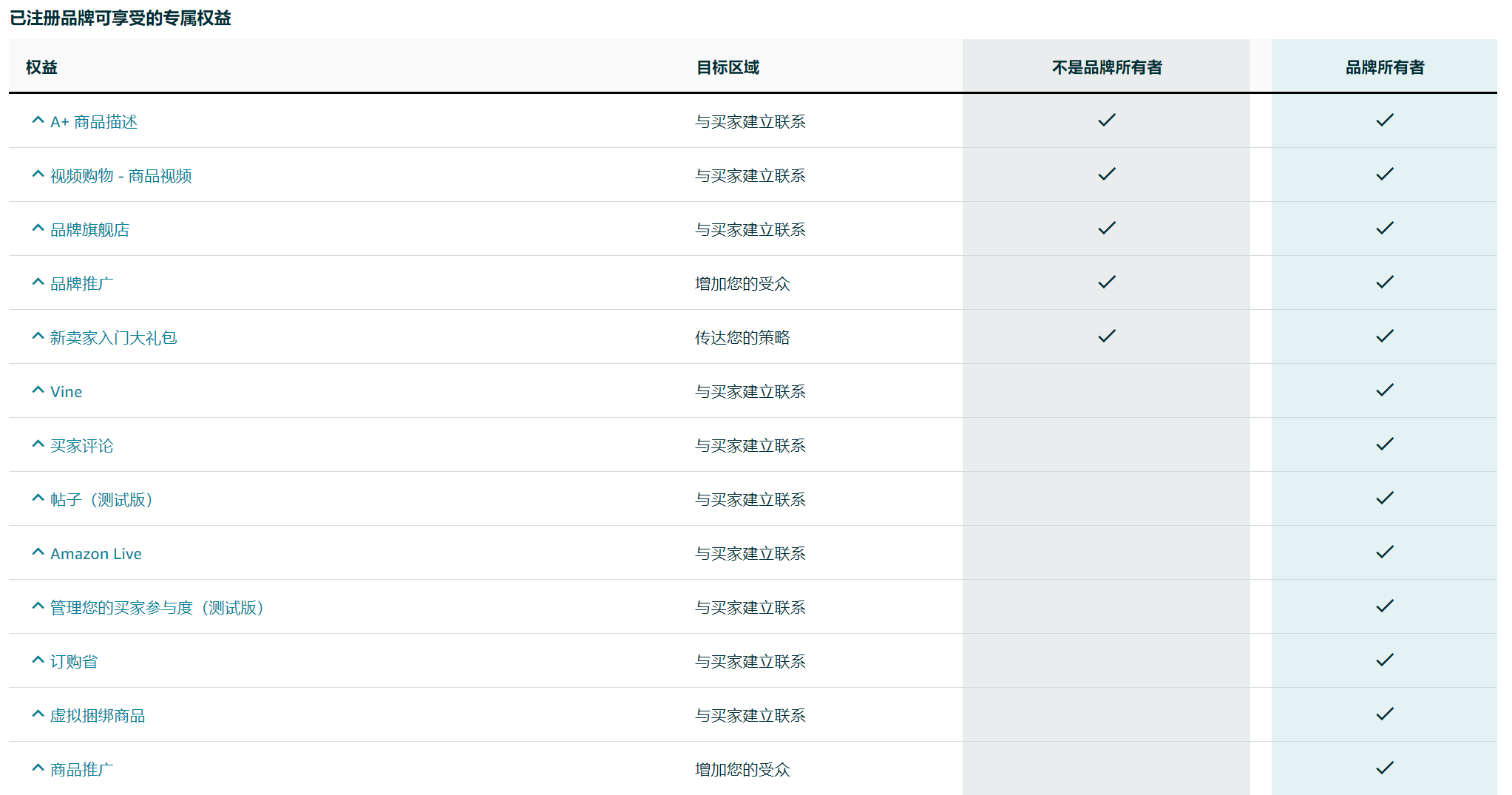
Task: Click 新卖家入门大礼包 brand-owner checkmark
Action: click(1385, 336)
